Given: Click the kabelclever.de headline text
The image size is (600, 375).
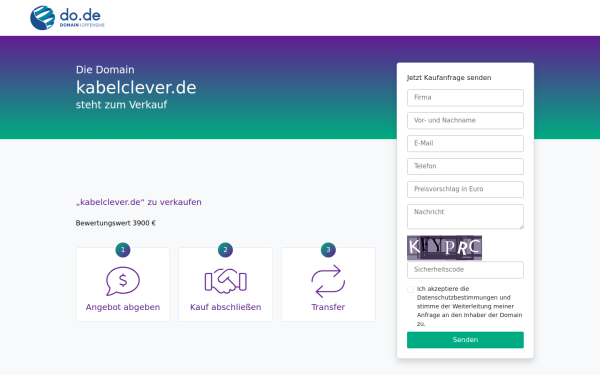Looking at the screenshot, I should point(136,88).
